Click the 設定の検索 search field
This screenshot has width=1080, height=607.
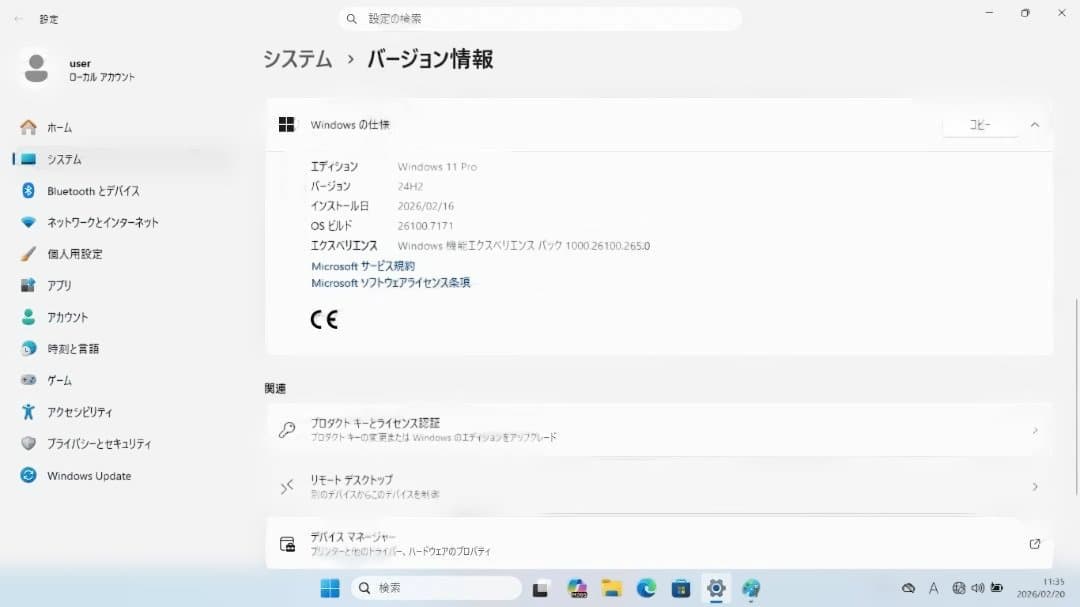(x=540, y=18)
